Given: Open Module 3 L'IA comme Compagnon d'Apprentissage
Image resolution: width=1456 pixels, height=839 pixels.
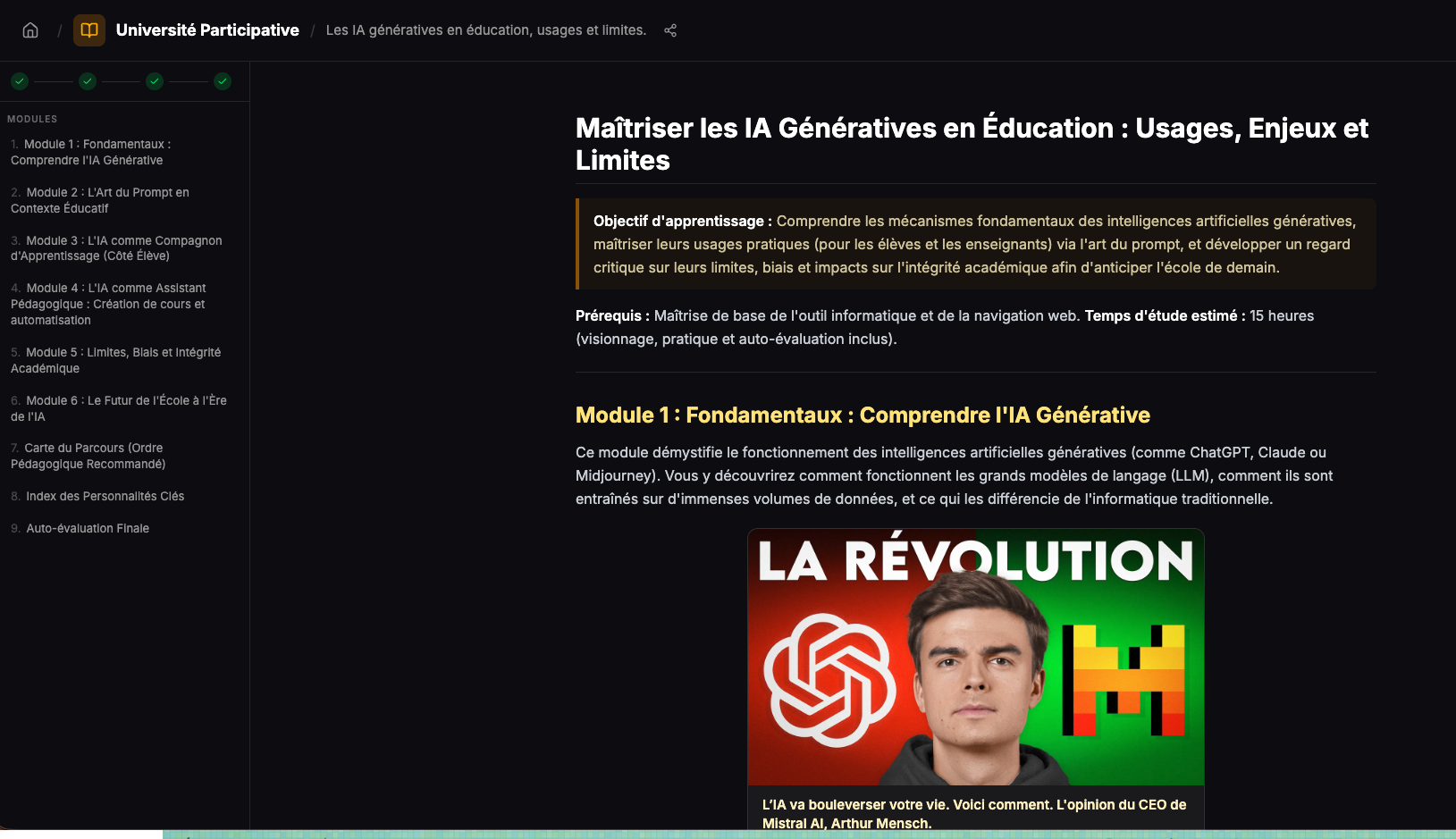Looking at the screenshot, I should [116, 248].
